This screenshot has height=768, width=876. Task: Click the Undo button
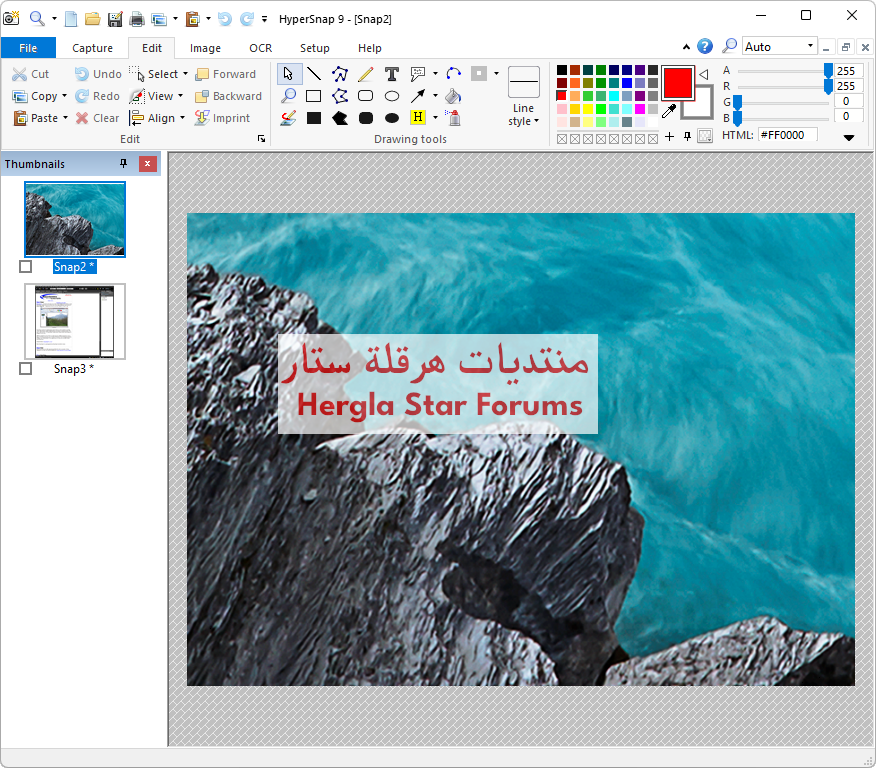pyautogui.click(x=98, y=74)
